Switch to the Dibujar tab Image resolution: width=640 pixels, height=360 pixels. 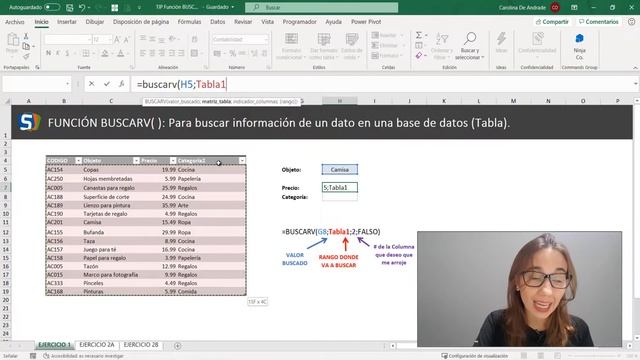coord(95,22)
